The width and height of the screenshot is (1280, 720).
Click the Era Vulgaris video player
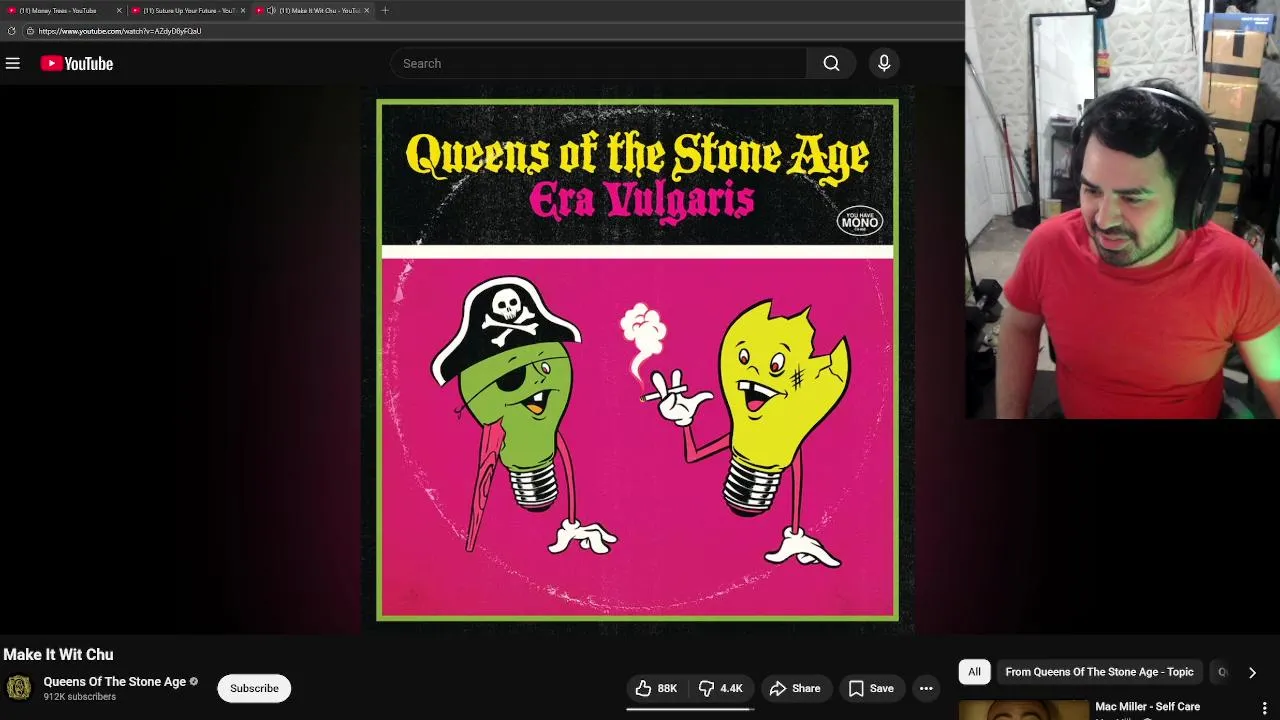coord(637,360)
